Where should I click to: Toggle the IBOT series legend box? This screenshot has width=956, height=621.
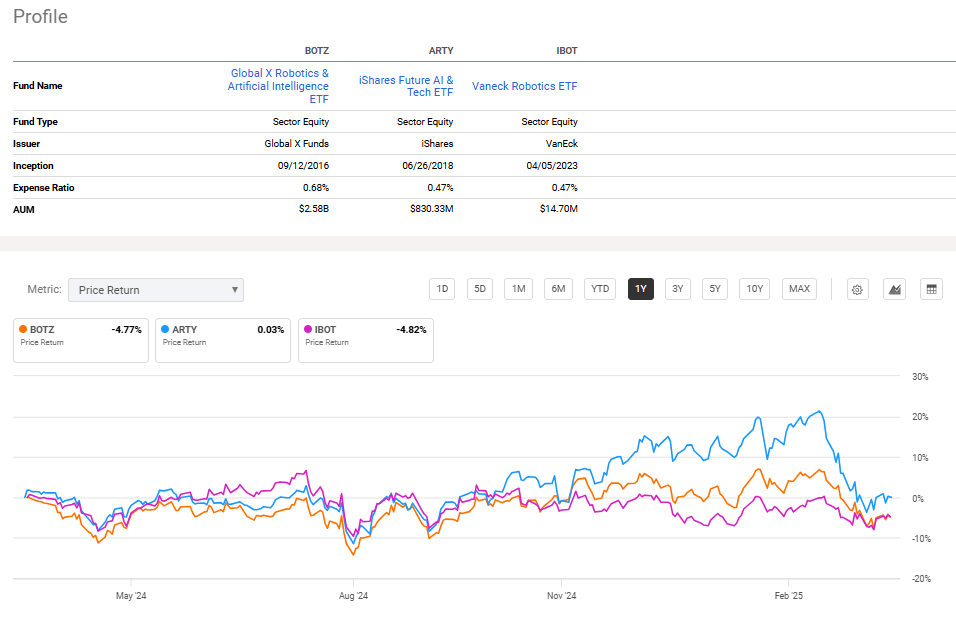(x=365, y=340)
